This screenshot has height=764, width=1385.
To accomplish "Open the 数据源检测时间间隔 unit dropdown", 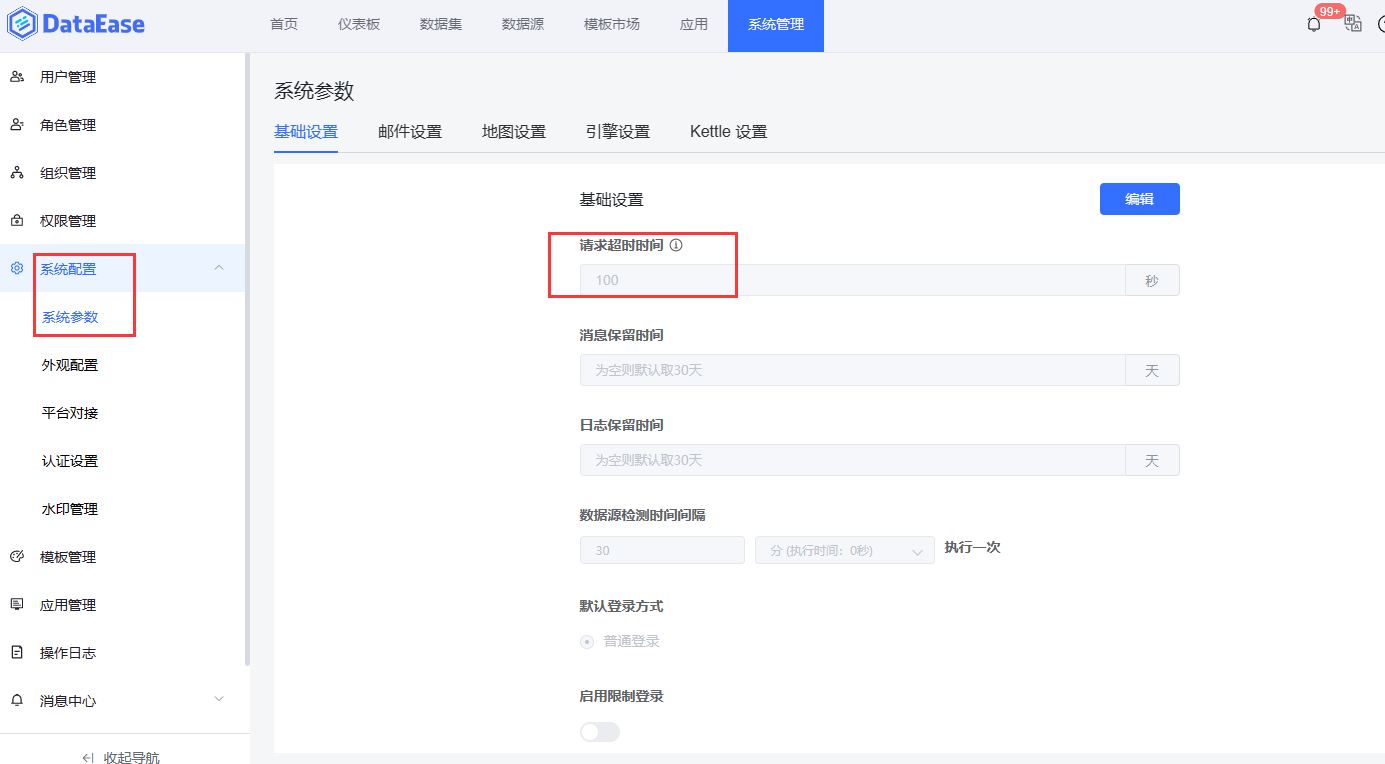I will click(x=844, y=549).
